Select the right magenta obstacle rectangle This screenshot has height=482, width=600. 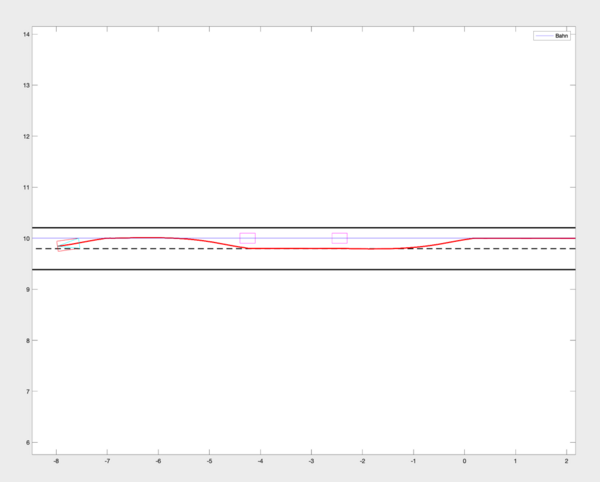339,238
